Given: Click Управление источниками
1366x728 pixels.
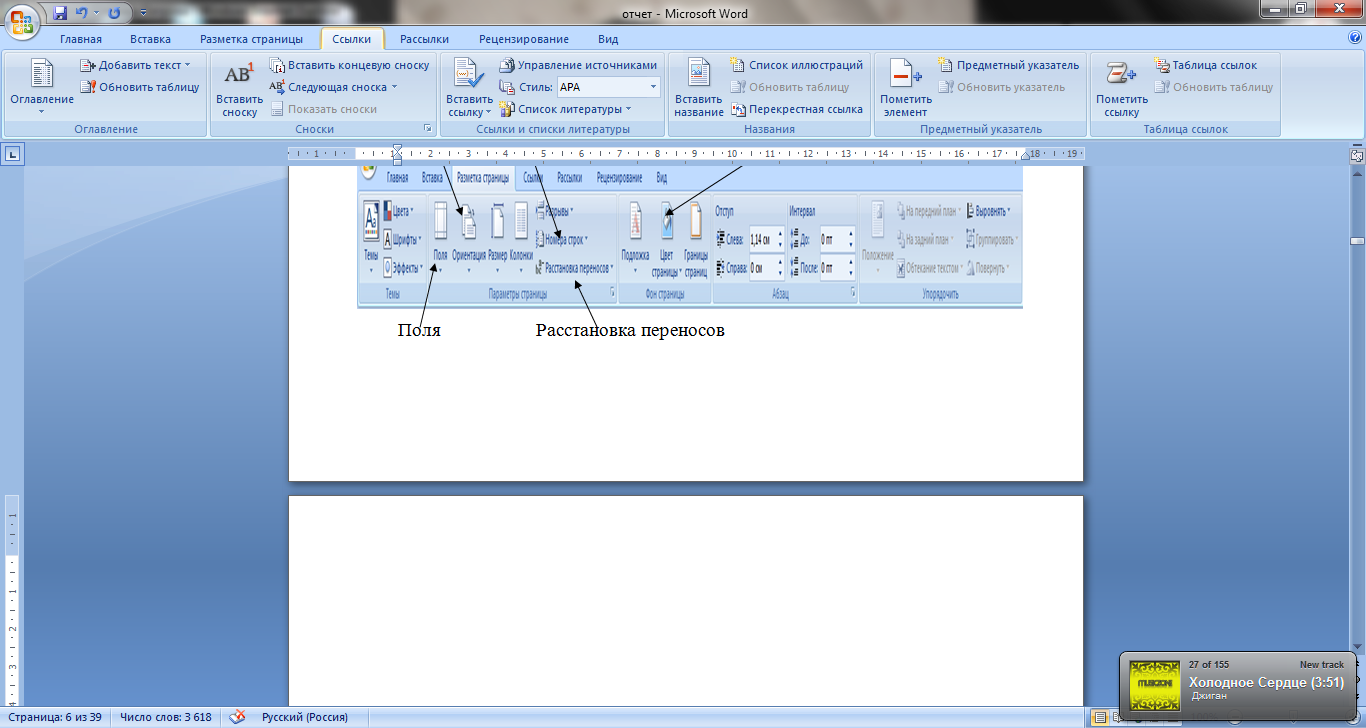Looking at the screenshot, I should tap(578, 65).
